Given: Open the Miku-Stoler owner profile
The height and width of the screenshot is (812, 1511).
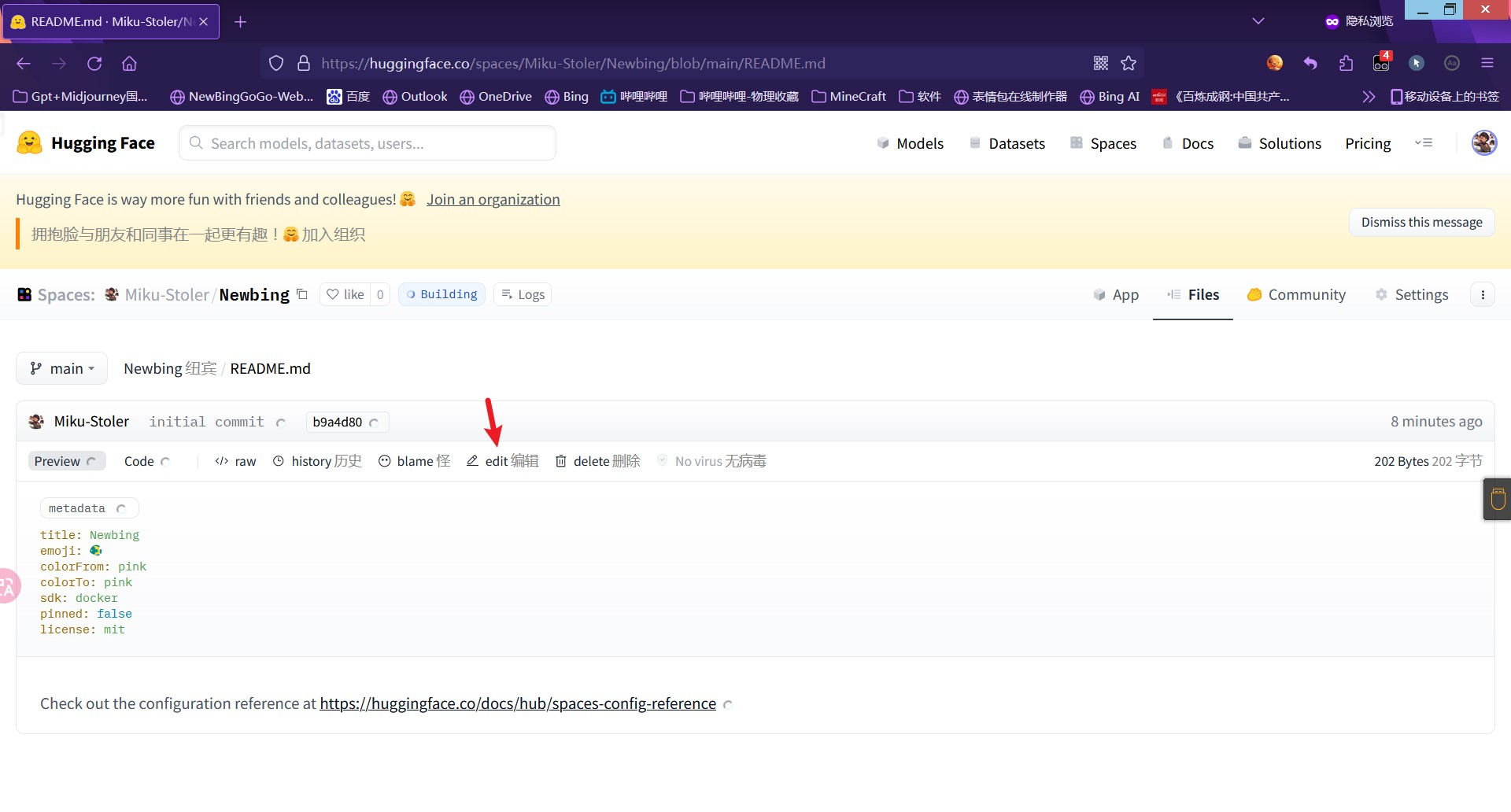Looking at the screenshot, I should [x=167, y=295].
